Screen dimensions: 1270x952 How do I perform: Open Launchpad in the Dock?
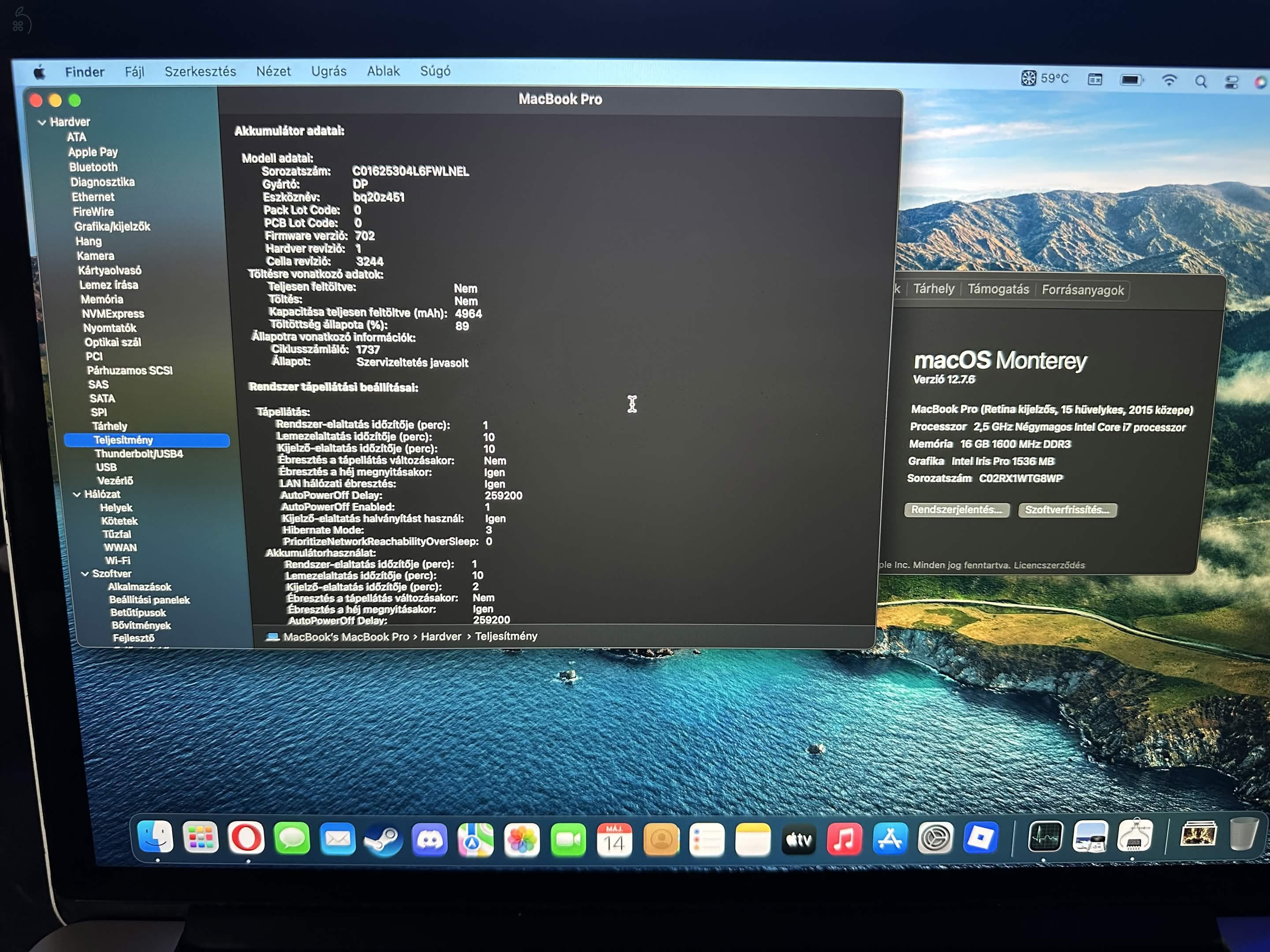click(x=200, y=837)
